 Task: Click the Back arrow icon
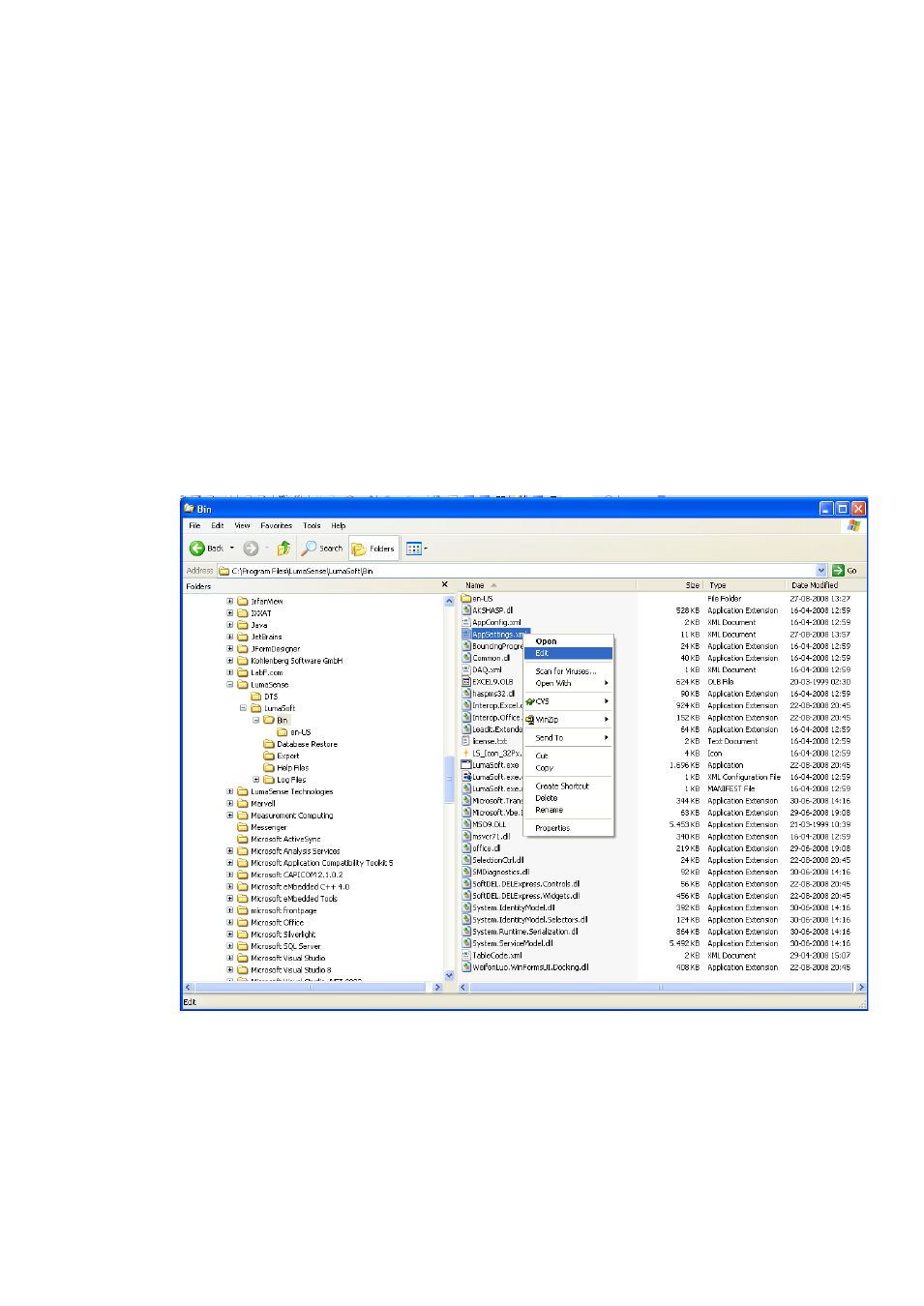pos(197,549)
